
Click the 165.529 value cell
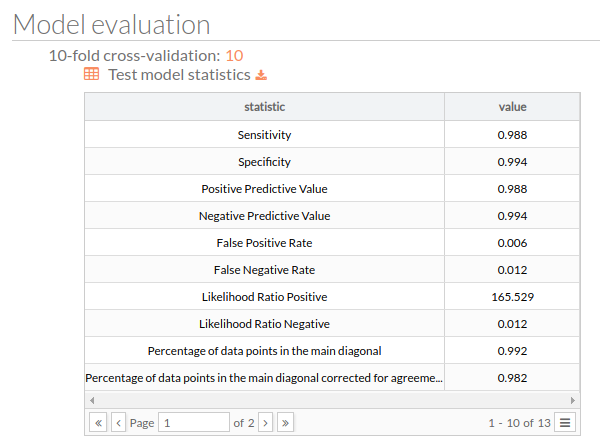(512, 297)
